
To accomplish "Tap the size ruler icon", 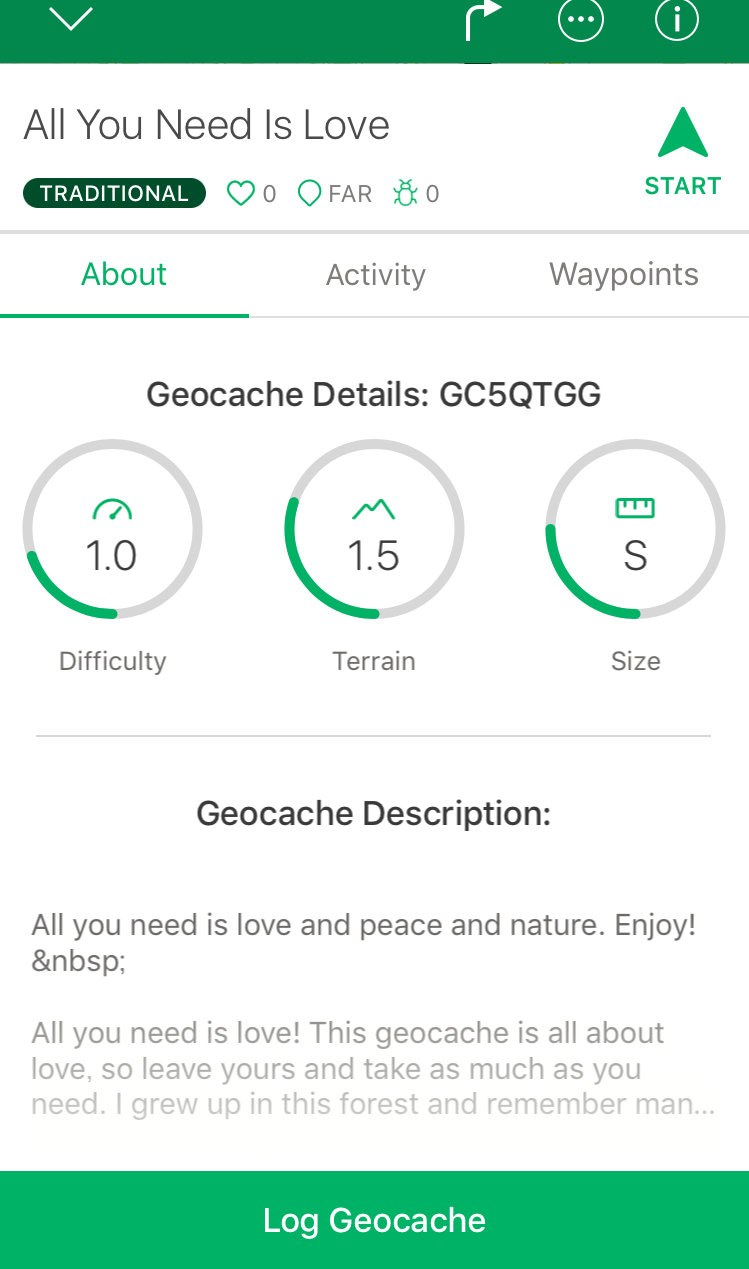I will 635,509.
